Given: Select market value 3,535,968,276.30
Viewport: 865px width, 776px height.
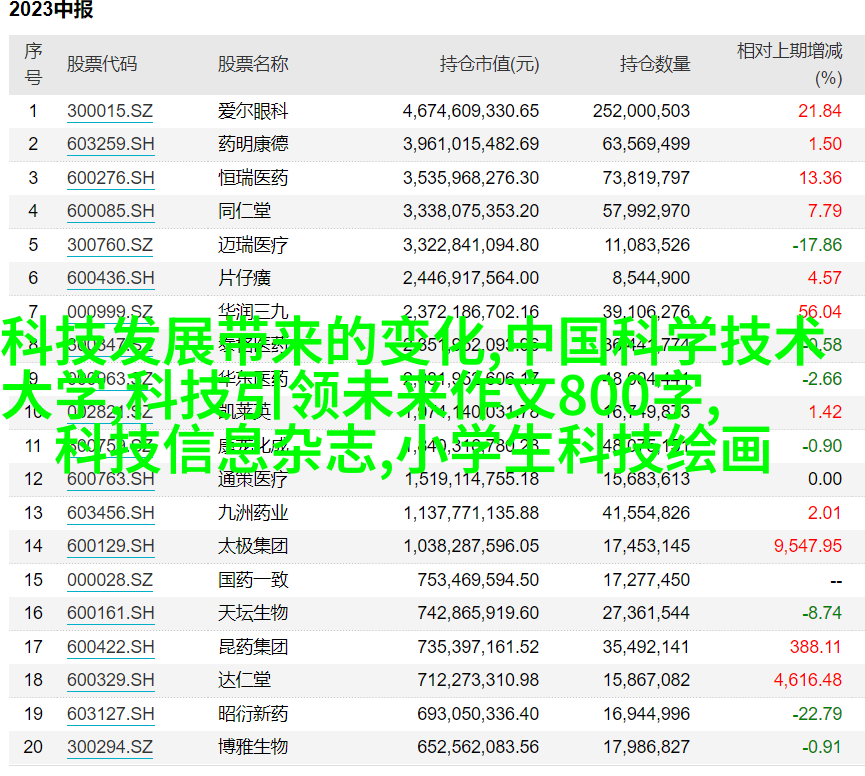Looking at the screenshot, I should coord(471,178).
